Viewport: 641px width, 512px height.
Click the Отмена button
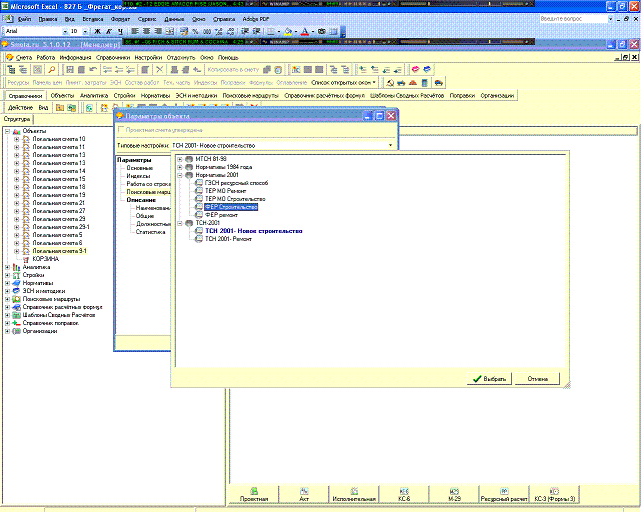[537, 379]
